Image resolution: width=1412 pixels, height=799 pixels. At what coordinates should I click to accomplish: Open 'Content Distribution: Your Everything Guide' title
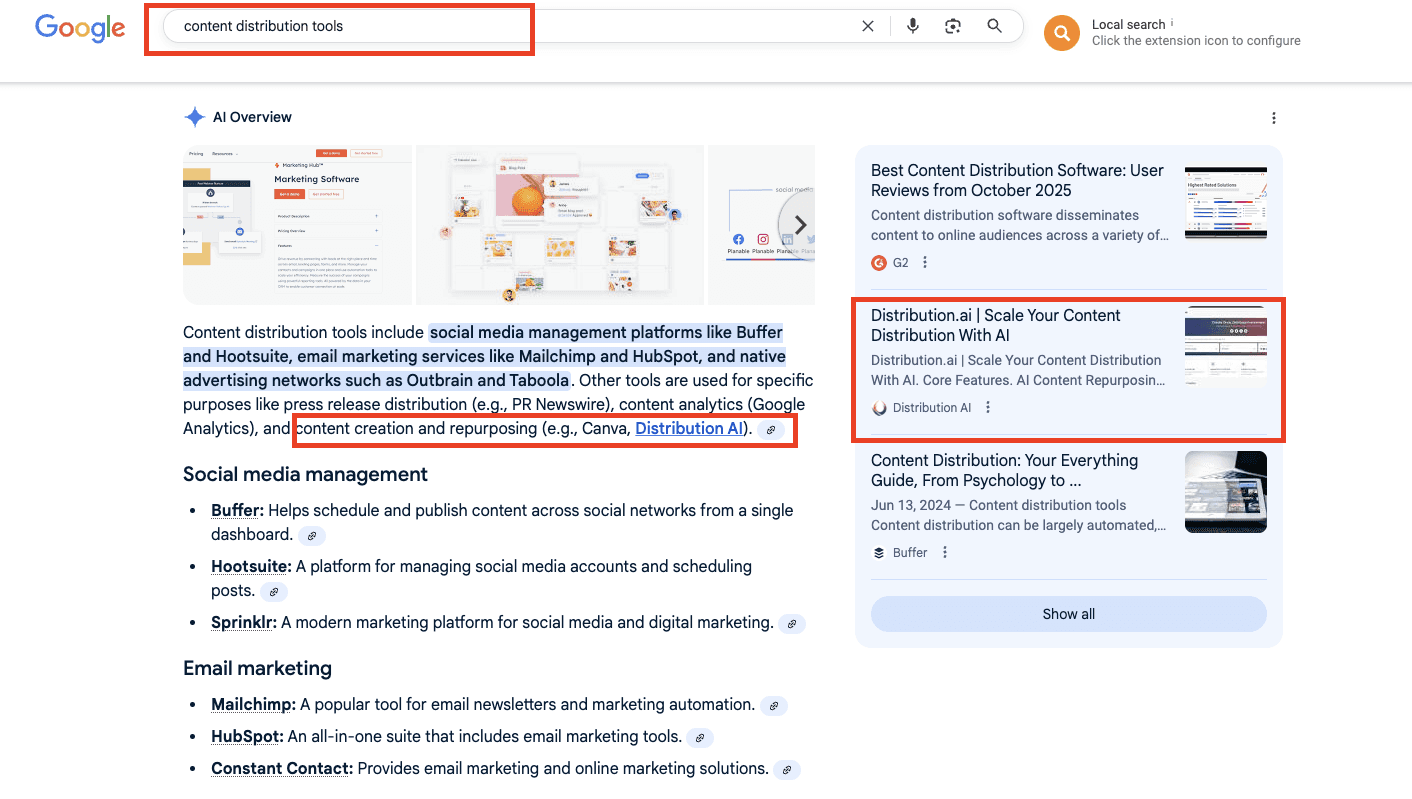1004,470
